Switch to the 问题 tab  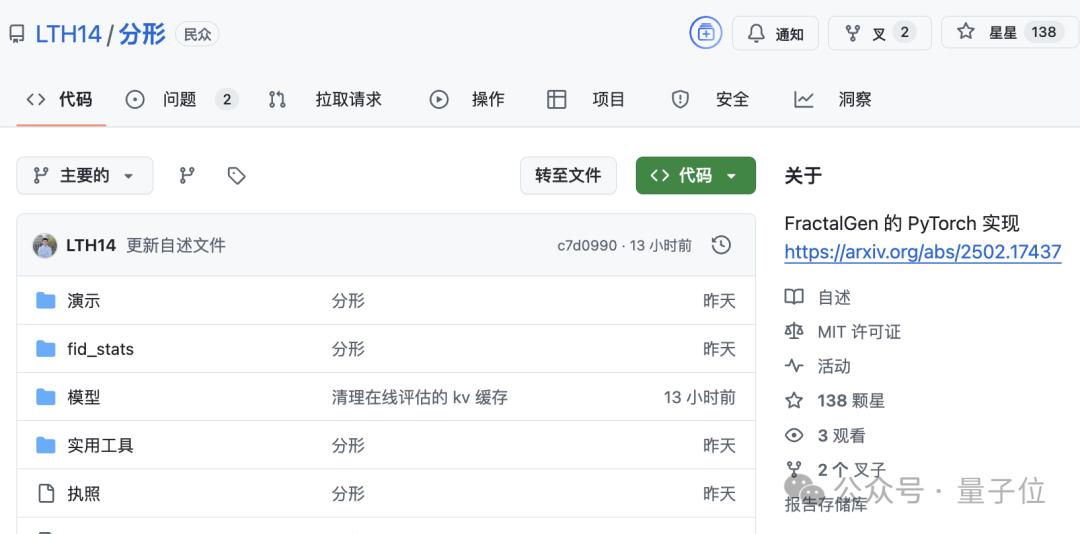click(x=180, y=99)
